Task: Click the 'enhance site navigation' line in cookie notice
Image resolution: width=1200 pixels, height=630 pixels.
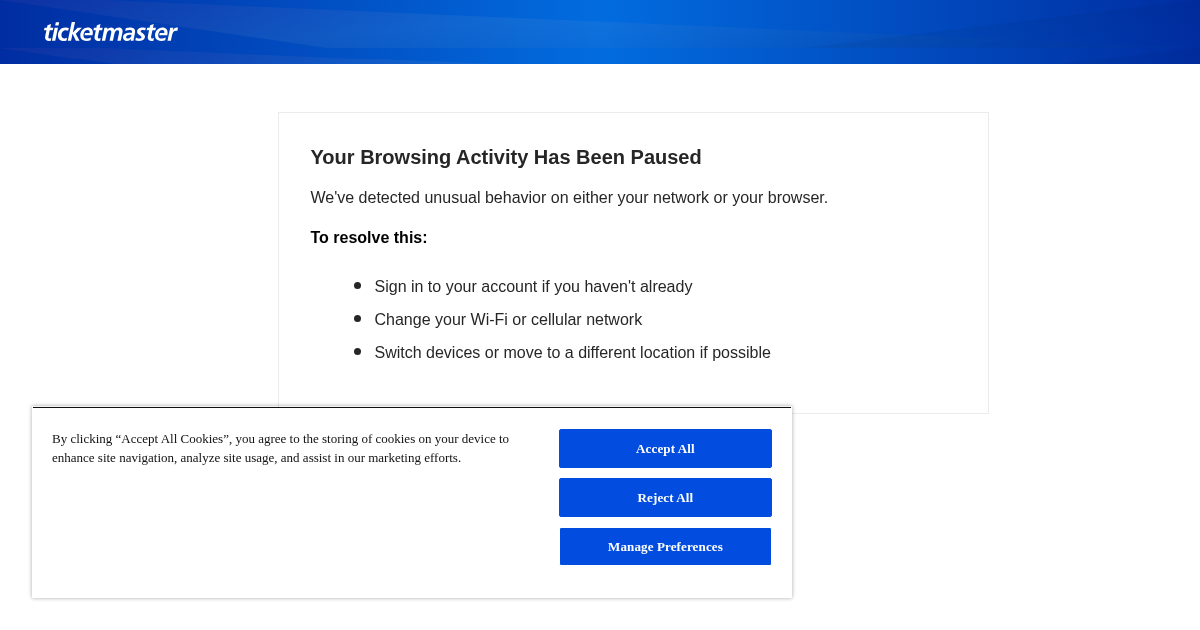Action: pyautogui.click(x=256, y=458)
